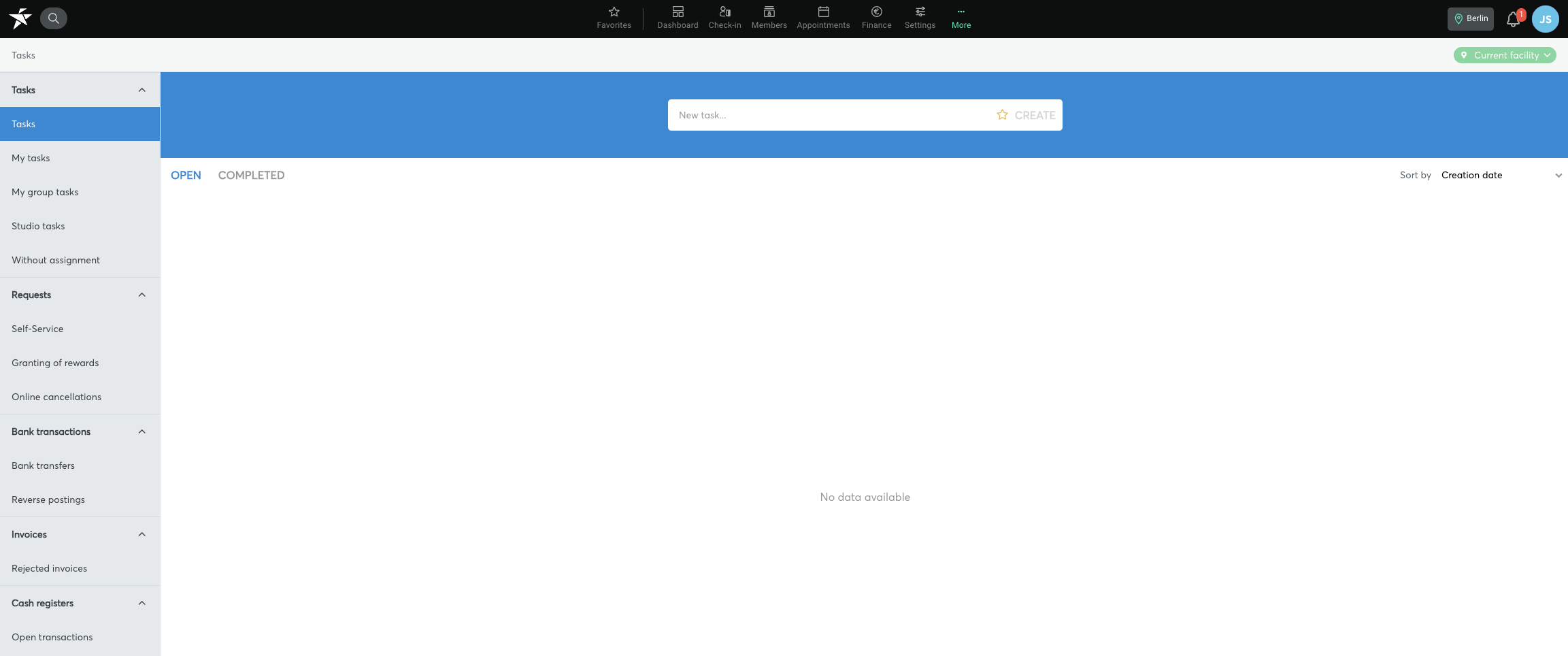Open Granting of rewards

[80, 363]
